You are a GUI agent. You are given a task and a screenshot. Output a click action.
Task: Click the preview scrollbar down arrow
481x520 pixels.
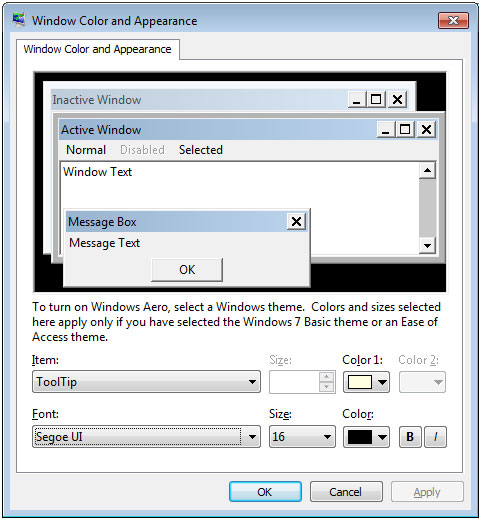pos(427,246)
